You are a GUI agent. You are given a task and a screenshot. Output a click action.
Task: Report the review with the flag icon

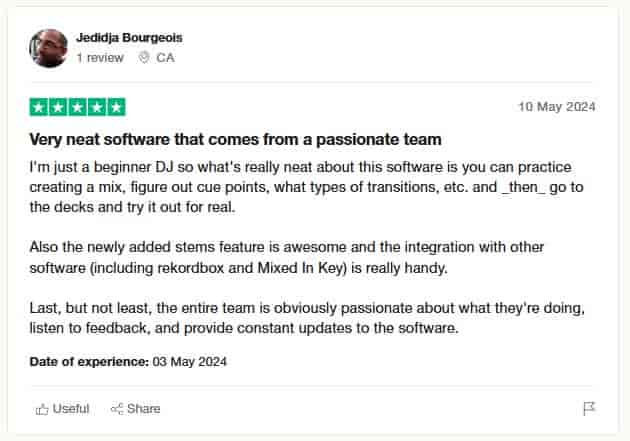click(589, 408)
